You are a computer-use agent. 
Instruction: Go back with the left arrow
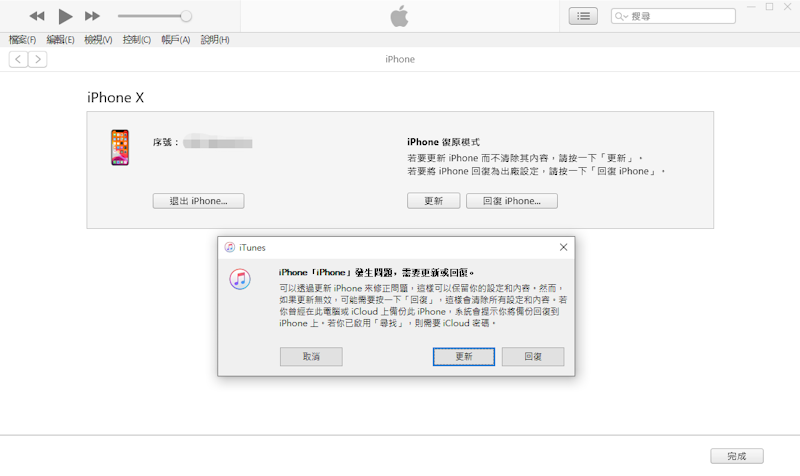pos(18,60)
